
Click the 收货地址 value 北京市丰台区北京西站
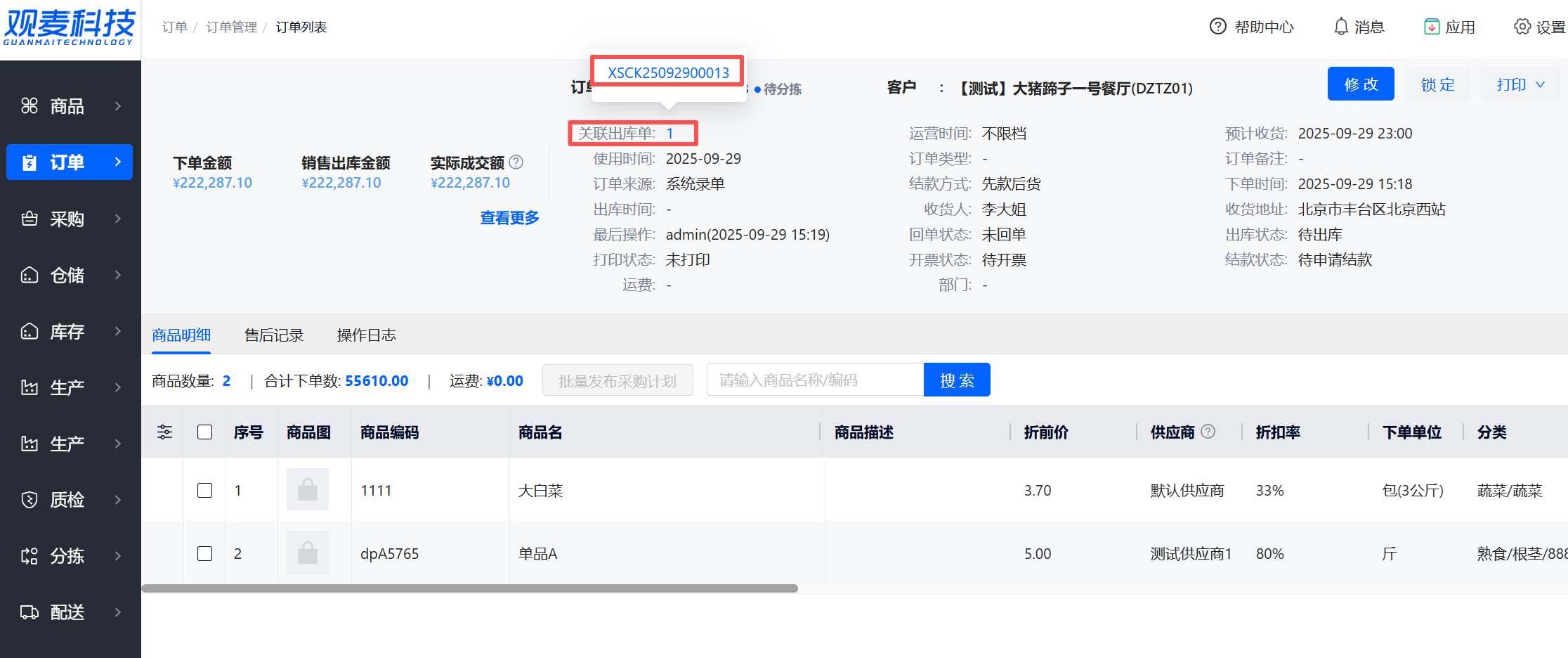point(1372,209)
